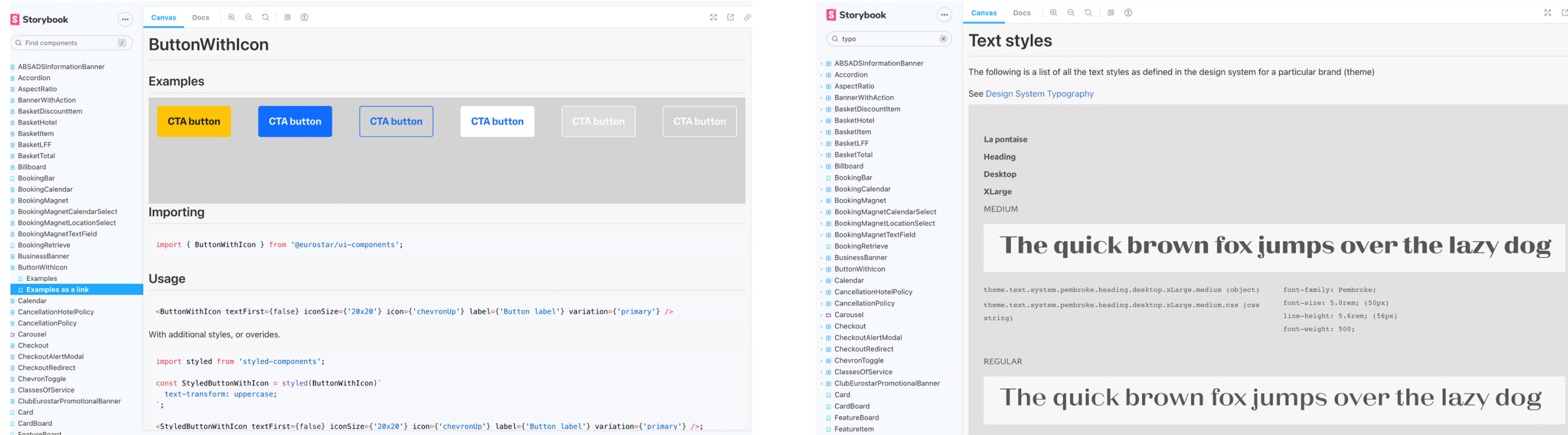Screen dimensions: 1568x435
Task: Select 'Examples' story under ButtonWithIcon
Action: (x=42, y=279)
